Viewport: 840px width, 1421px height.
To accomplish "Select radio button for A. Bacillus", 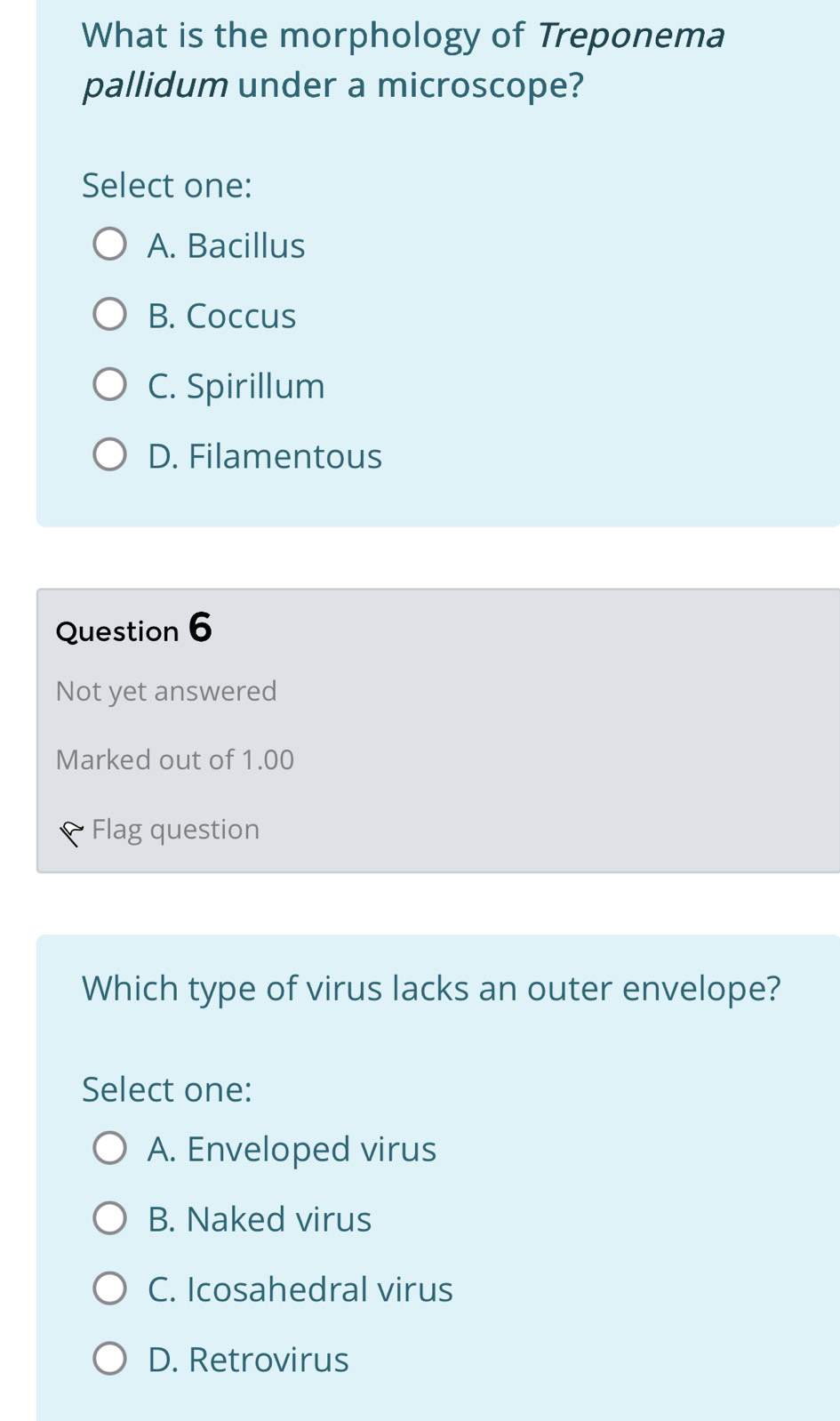I will pos(110,244).
